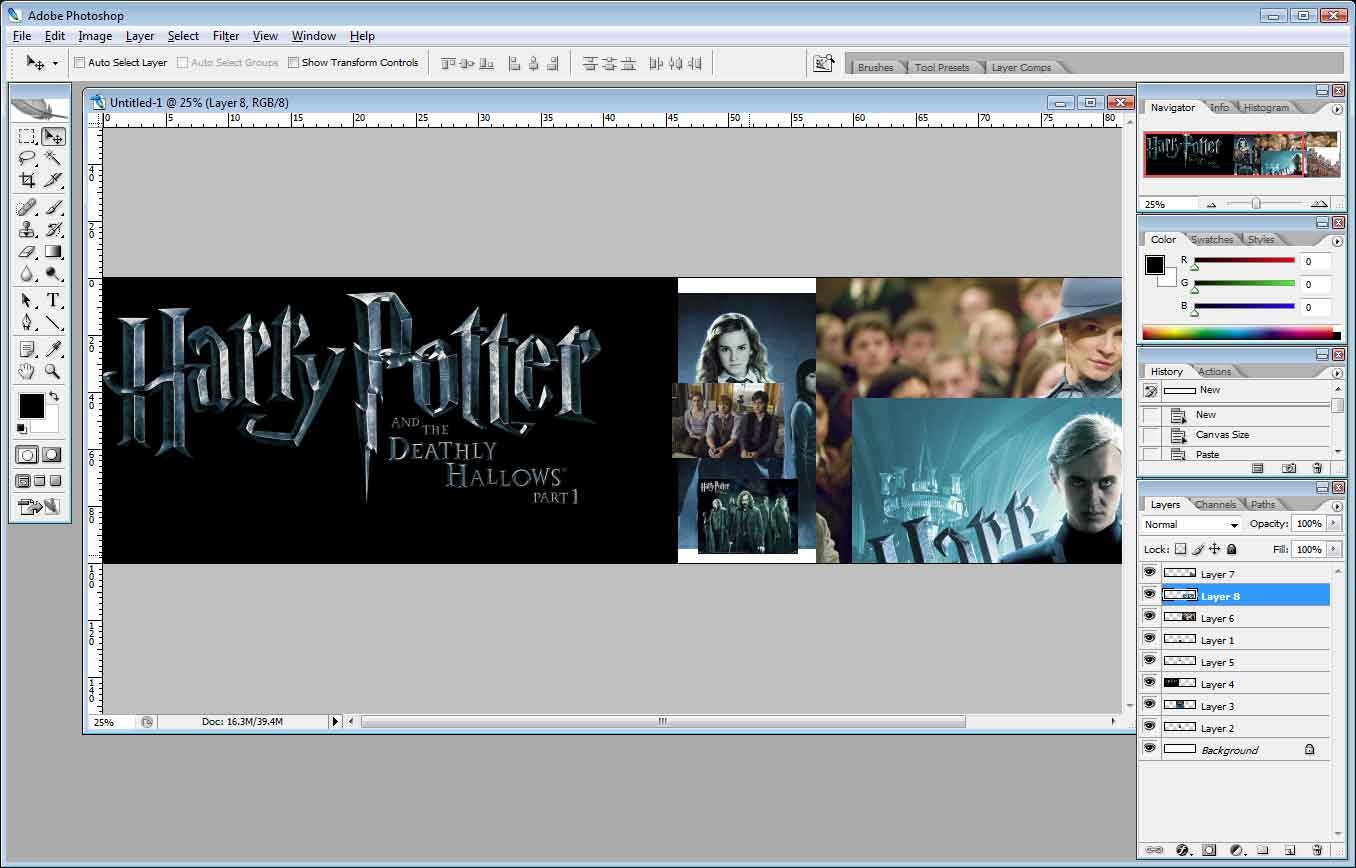Switch to the Channels tab
1356x868 pixels.
coord(1215,505)
